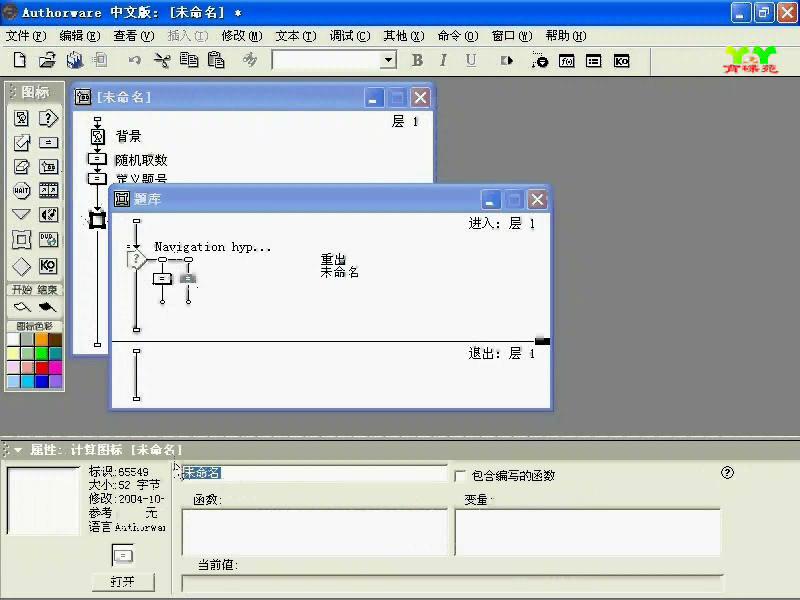Click the 当前值 value field
800x600 pixels.
452,583
